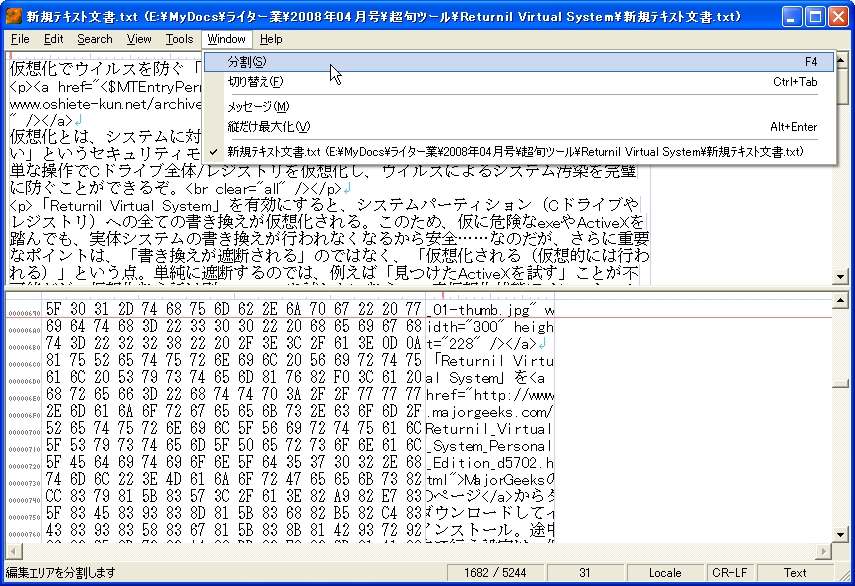Click top pane scroll up arrow
Viewport: 855px width, 586px height.
[x=840, y=59]
